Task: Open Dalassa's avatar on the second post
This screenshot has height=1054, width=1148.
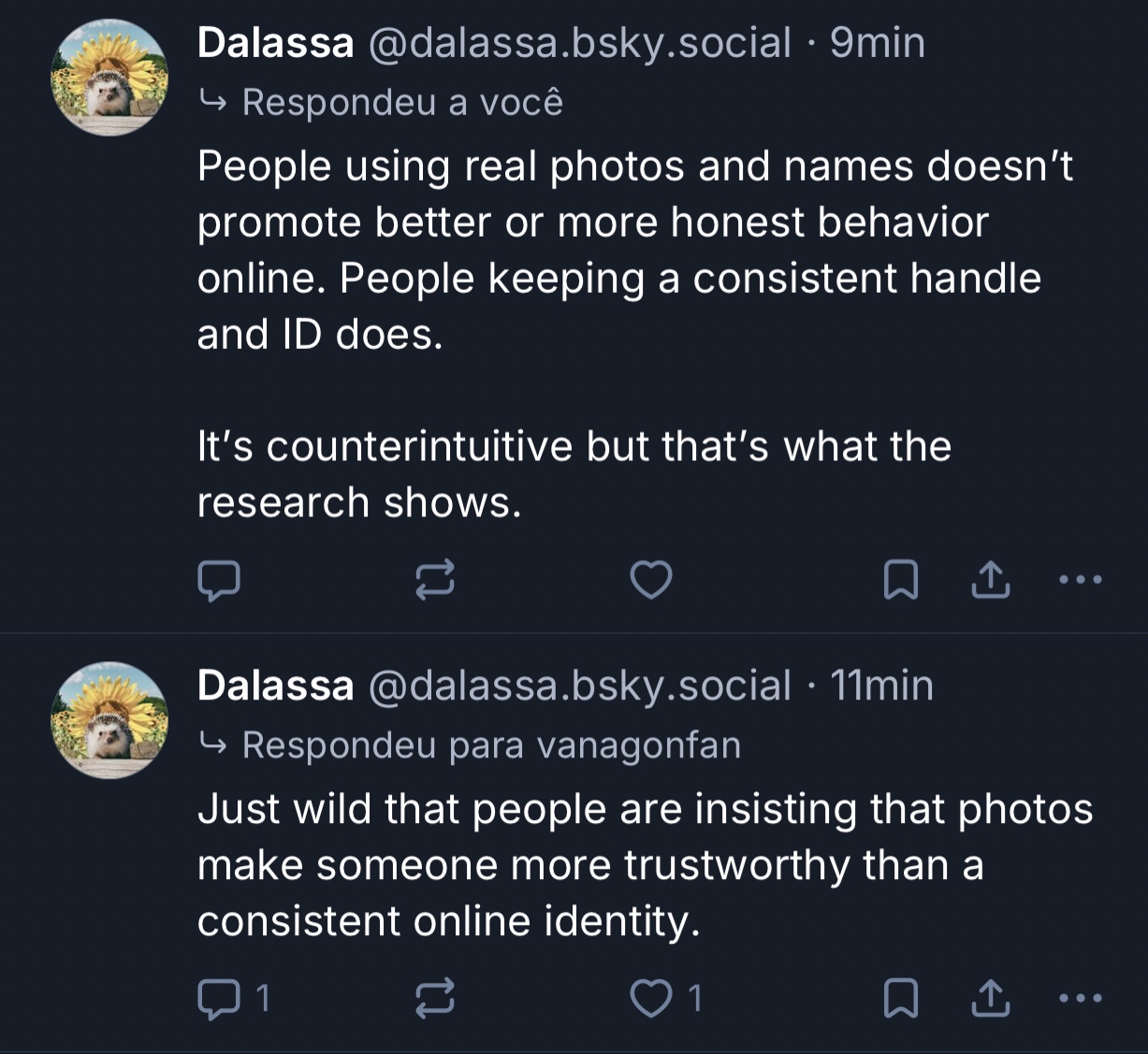Action: [x=109, y=720]
